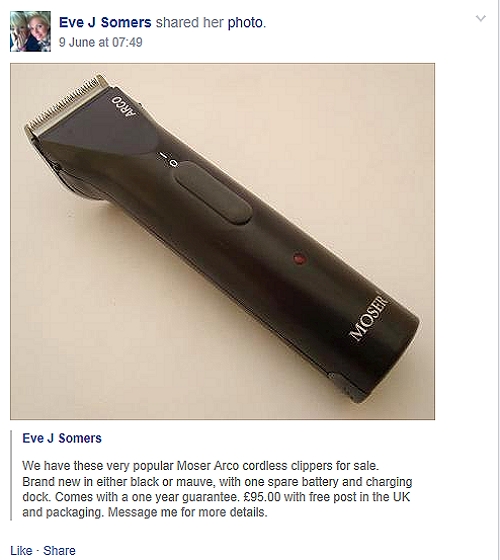Screen dimensions: 500x560
Task: Click the 'black or mauve' description line
Action: point(217,482)
